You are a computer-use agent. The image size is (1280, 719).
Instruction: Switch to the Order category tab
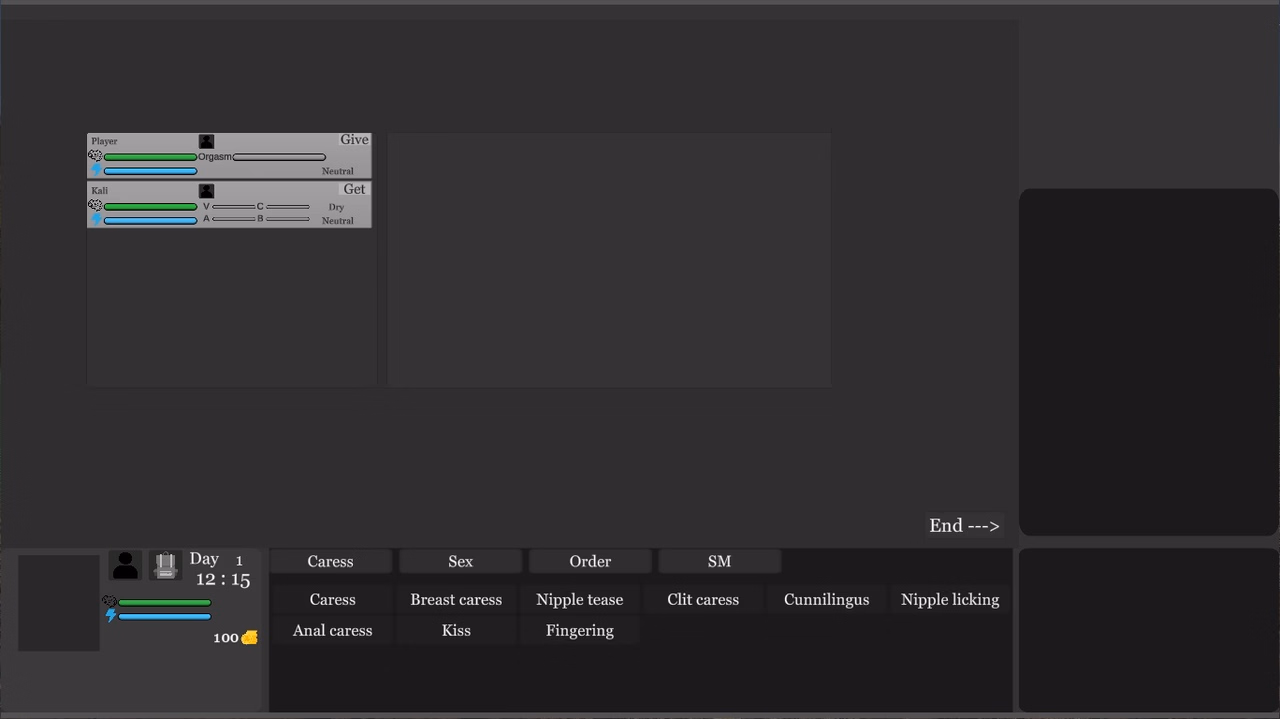click(590, 561)
